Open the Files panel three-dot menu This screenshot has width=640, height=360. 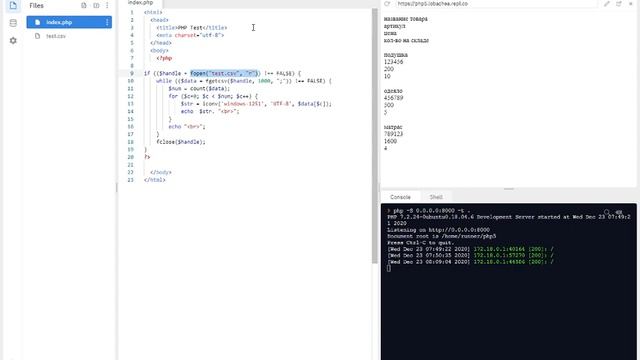tap(107, 5)
